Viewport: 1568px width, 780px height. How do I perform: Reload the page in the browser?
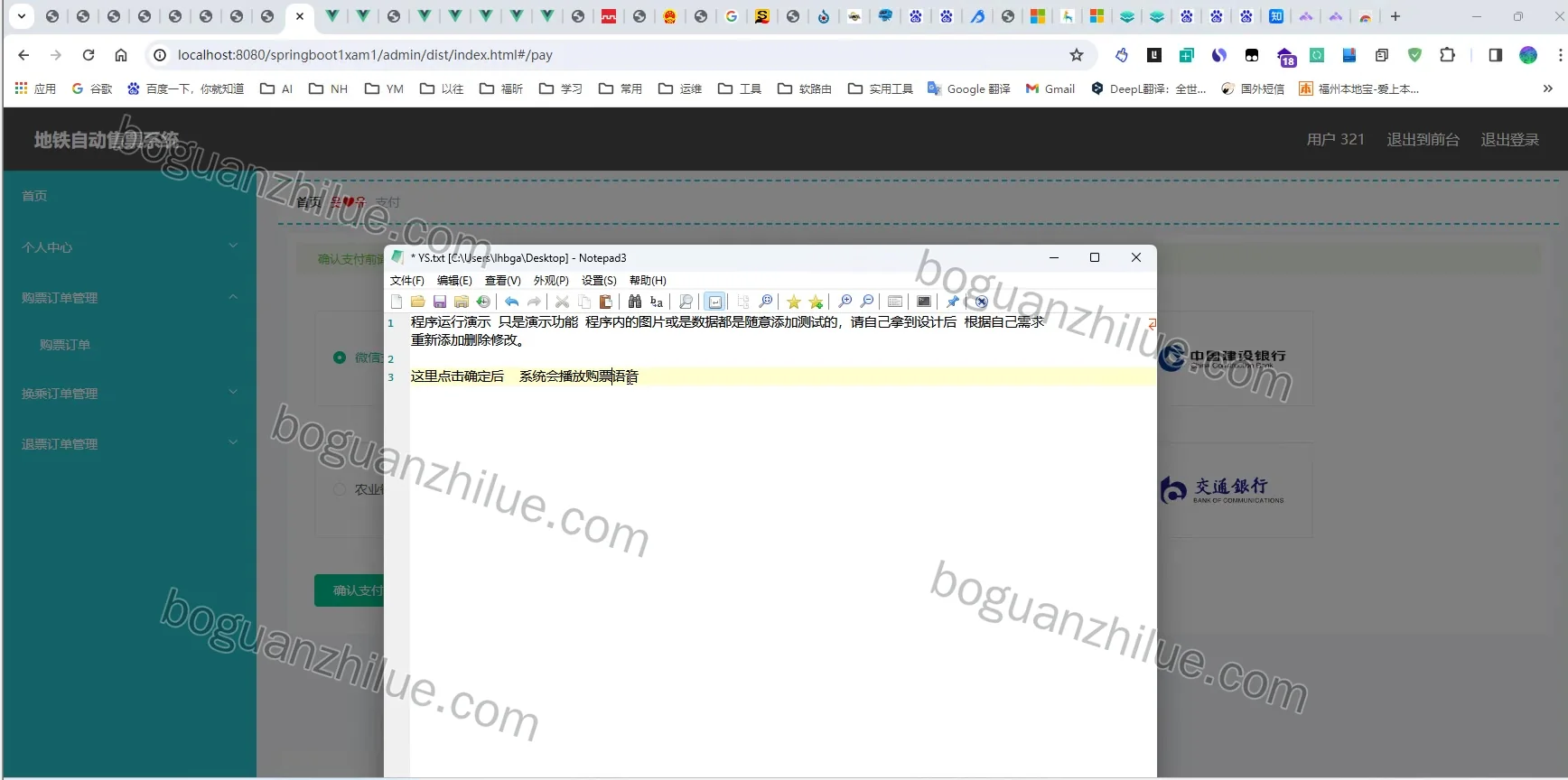(x=89, y=55)
